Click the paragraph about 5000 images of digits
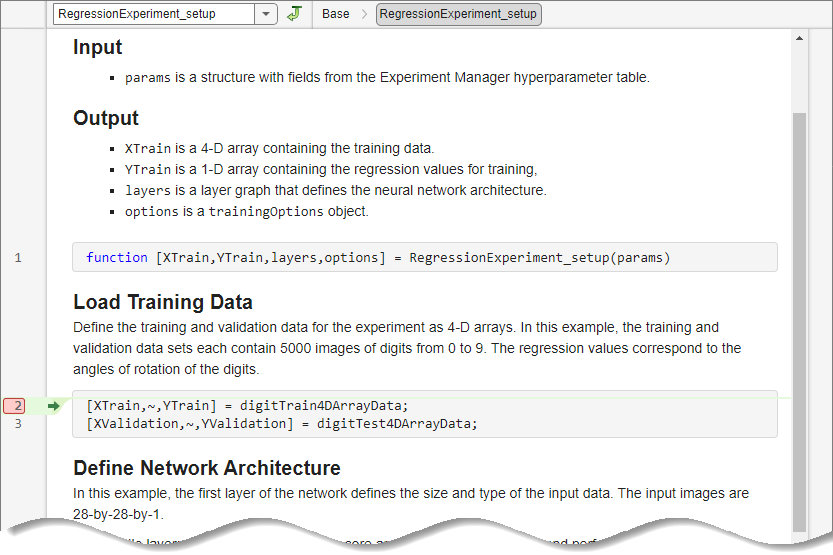833x555 pixels. 407,348
